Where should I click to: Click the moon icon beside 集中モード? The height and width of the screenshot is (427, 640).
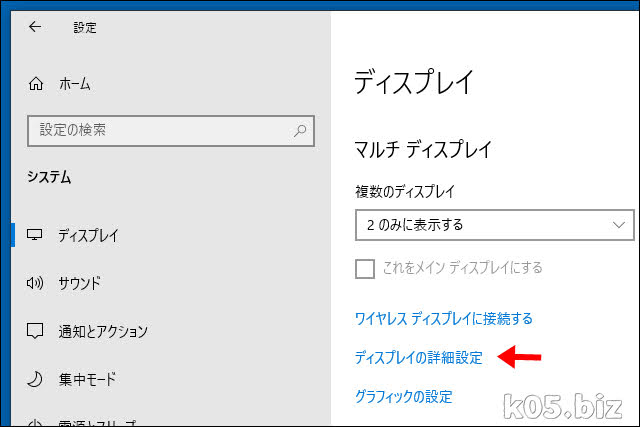point(35,379)
